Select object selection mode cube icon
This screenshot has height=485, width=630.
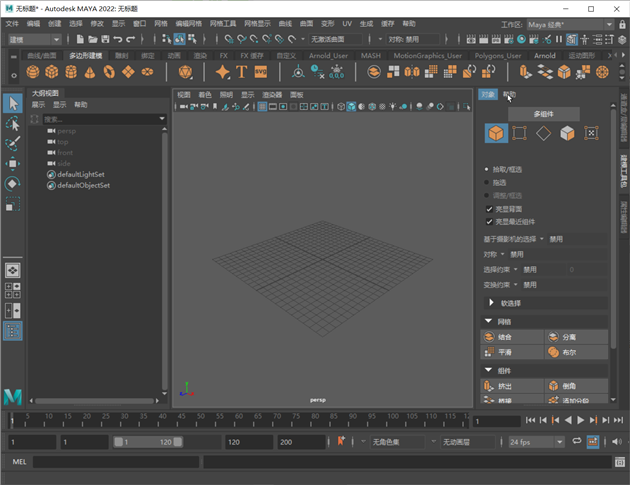pyautogui.click(x=495, y=133)
